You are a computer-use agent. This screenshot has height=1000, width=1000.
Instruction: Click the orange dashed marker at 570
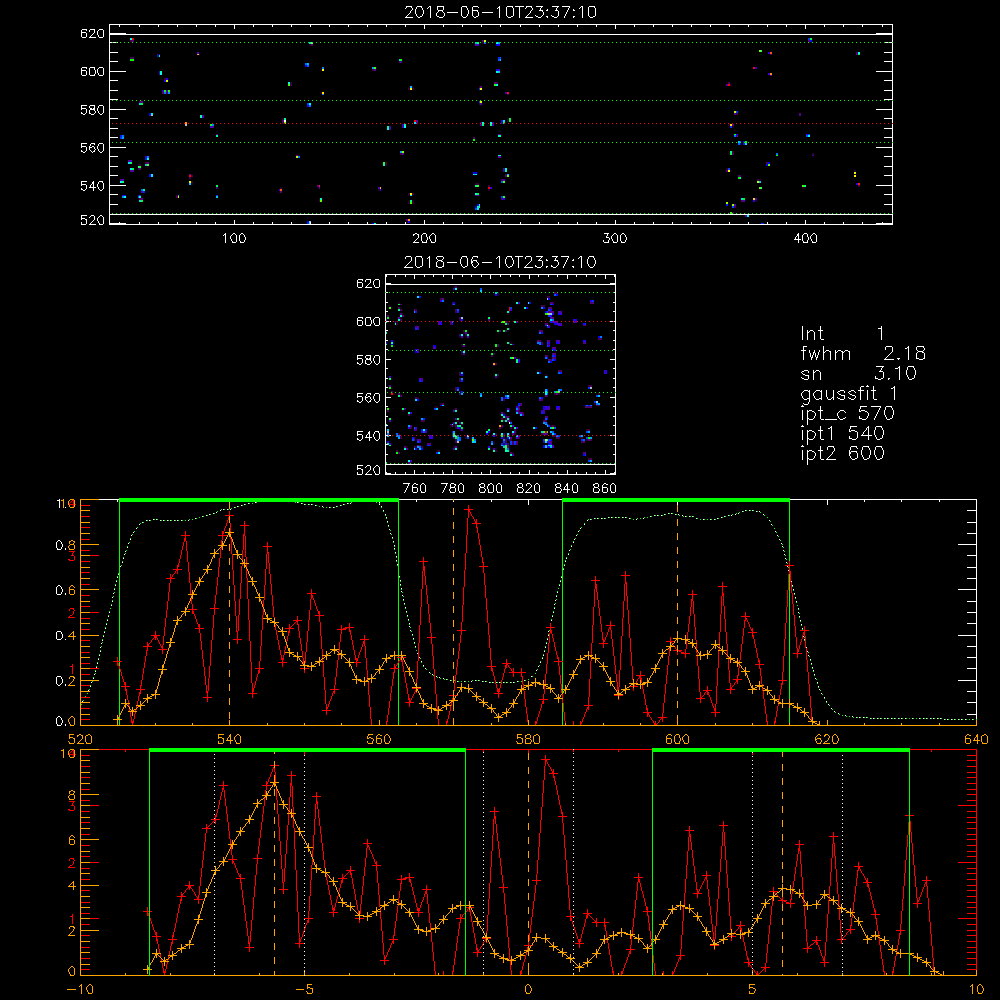[x=453, y=614]
